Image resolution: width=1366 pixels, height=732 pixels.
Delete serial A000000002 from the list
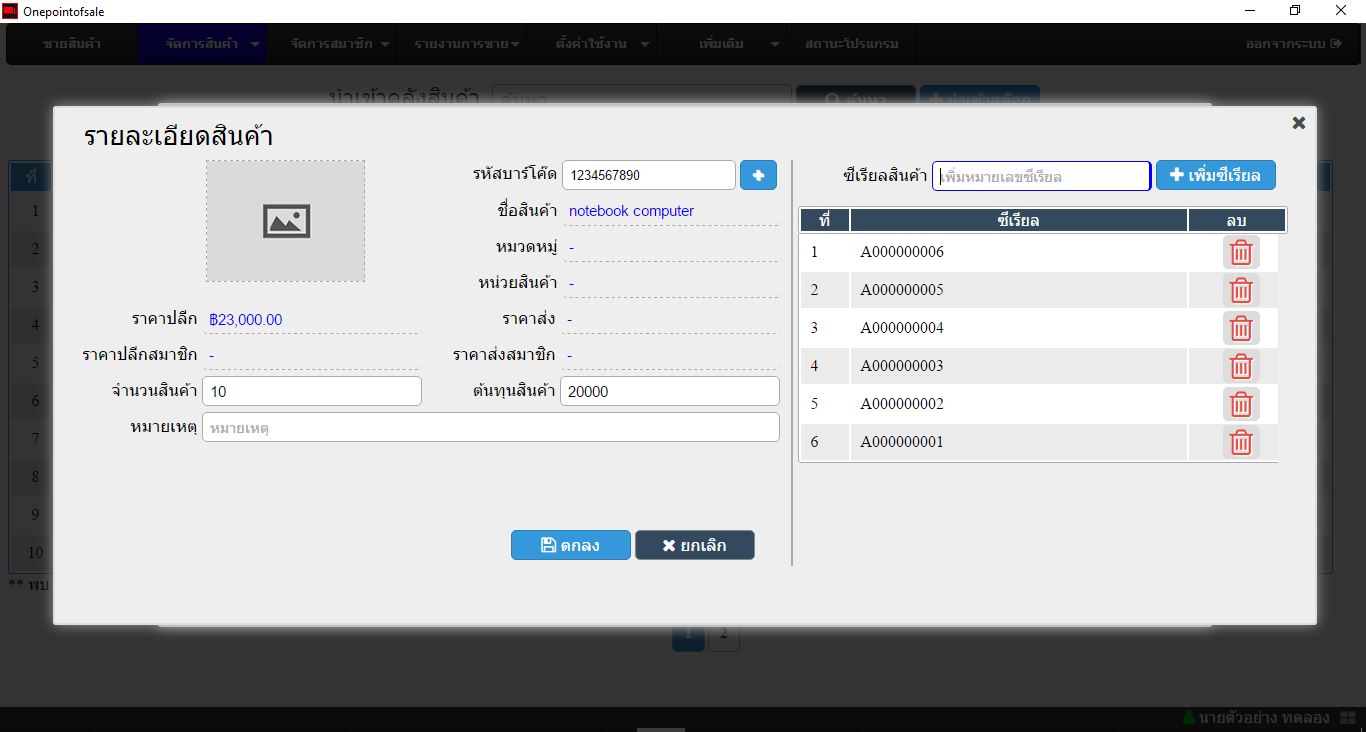pos(1240,404)
